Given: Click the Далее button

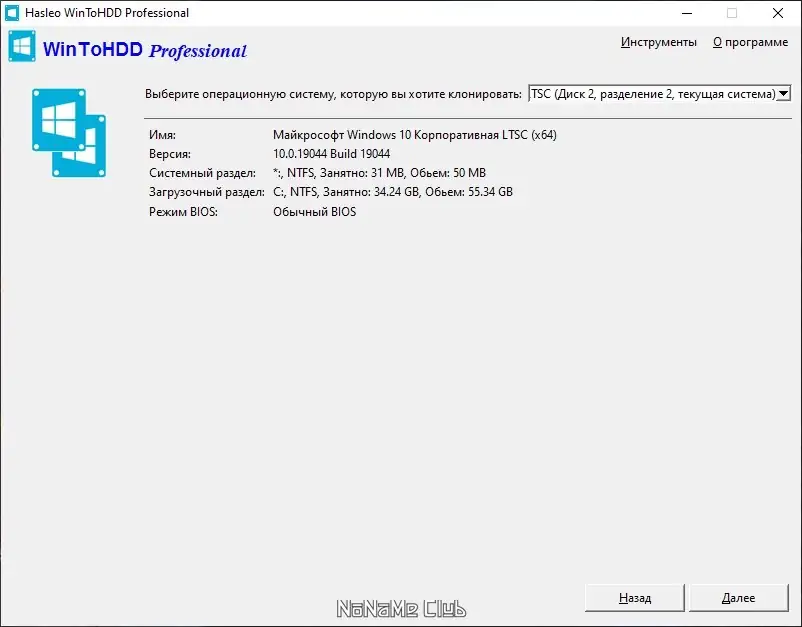Looking at the screenshot, I should (x=739, y=598).
